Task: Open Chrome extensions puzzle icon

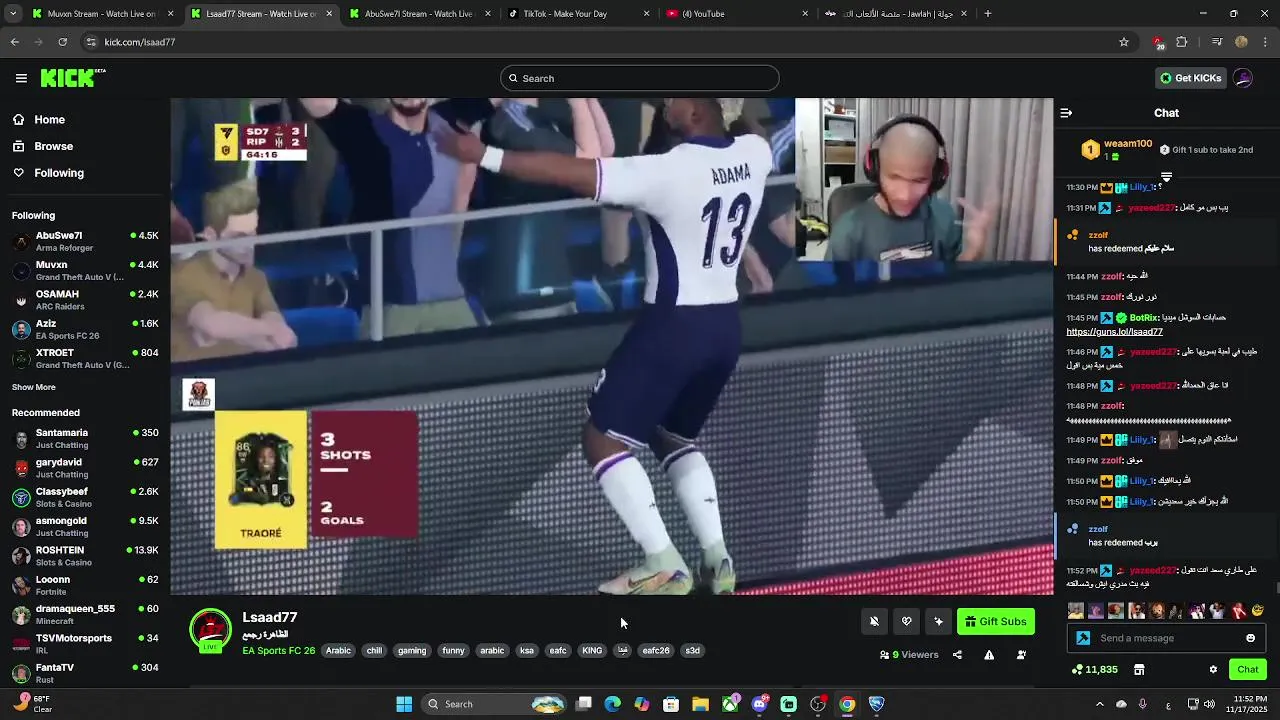Action: point(1182,42)
